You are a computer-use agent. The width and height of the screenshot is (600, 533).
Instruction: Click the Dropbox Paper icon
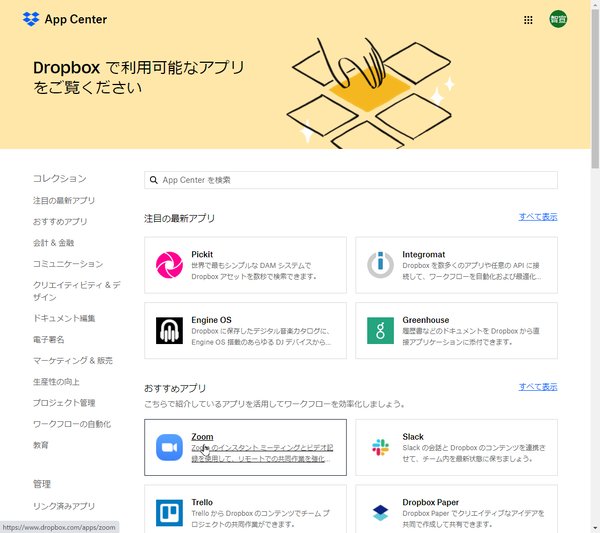(380, 513)
